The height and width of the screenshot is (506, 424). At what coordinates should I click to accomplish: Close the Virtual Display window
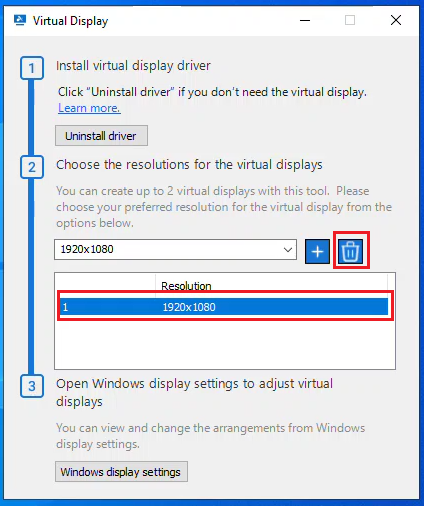coord(396,20)
